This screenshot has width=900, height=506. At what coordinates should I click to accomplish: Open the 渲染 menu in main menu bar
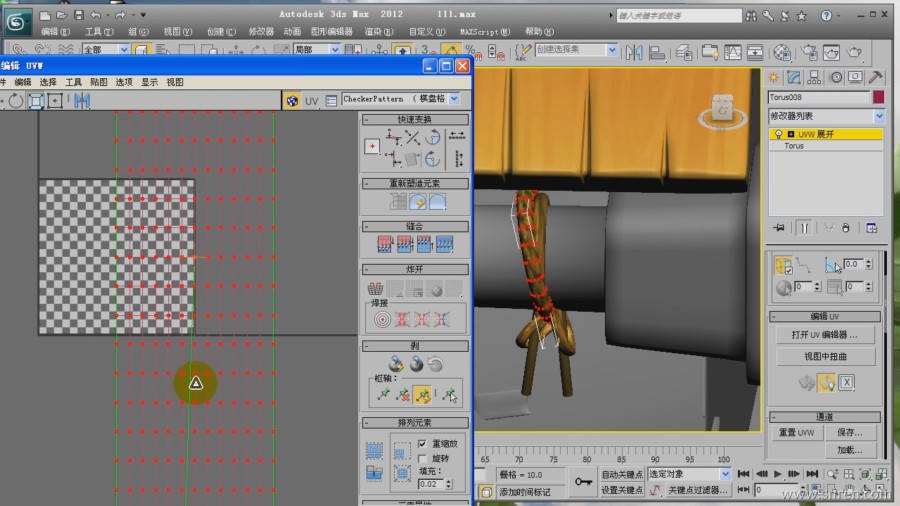(x=374, y=32)
